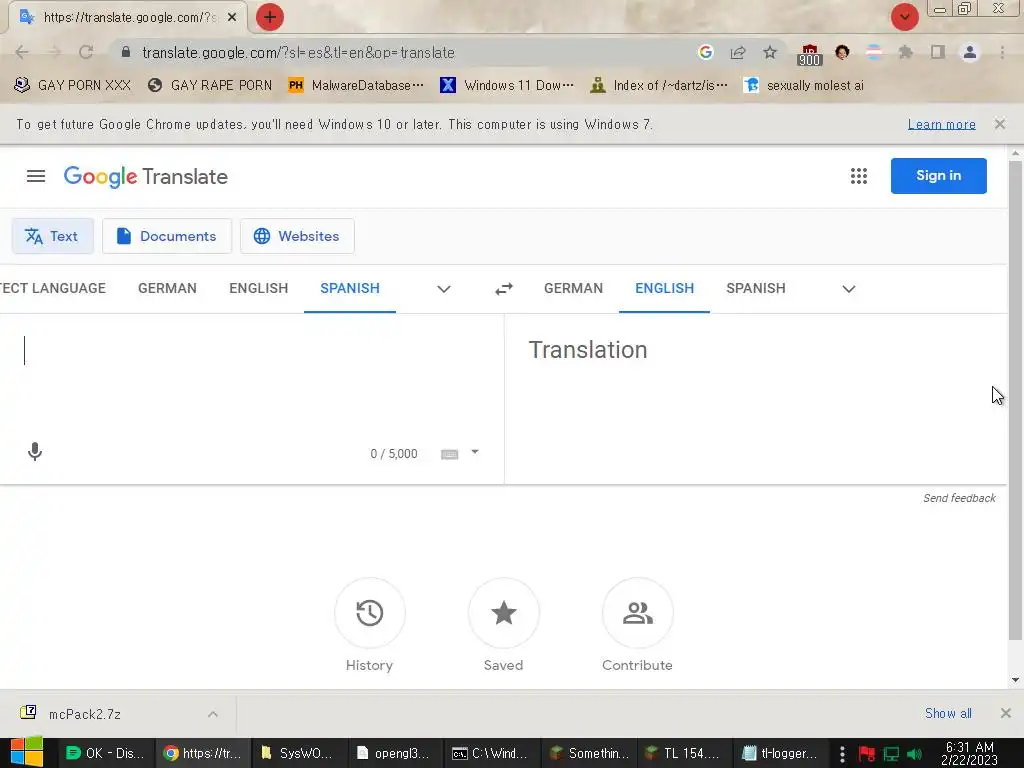The image size is (1024, 768).
Task: Click into the source text box
Action: 251,376
